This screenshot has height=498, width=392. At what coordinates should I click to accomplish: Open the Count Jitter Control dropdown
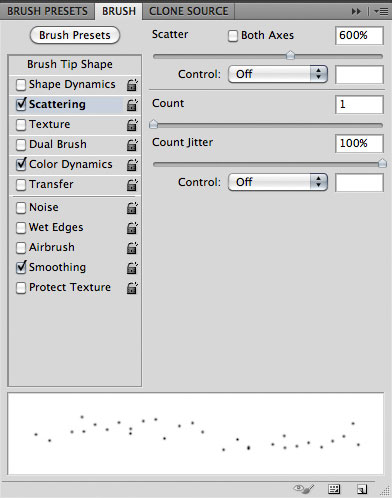[x=278, y=182]
